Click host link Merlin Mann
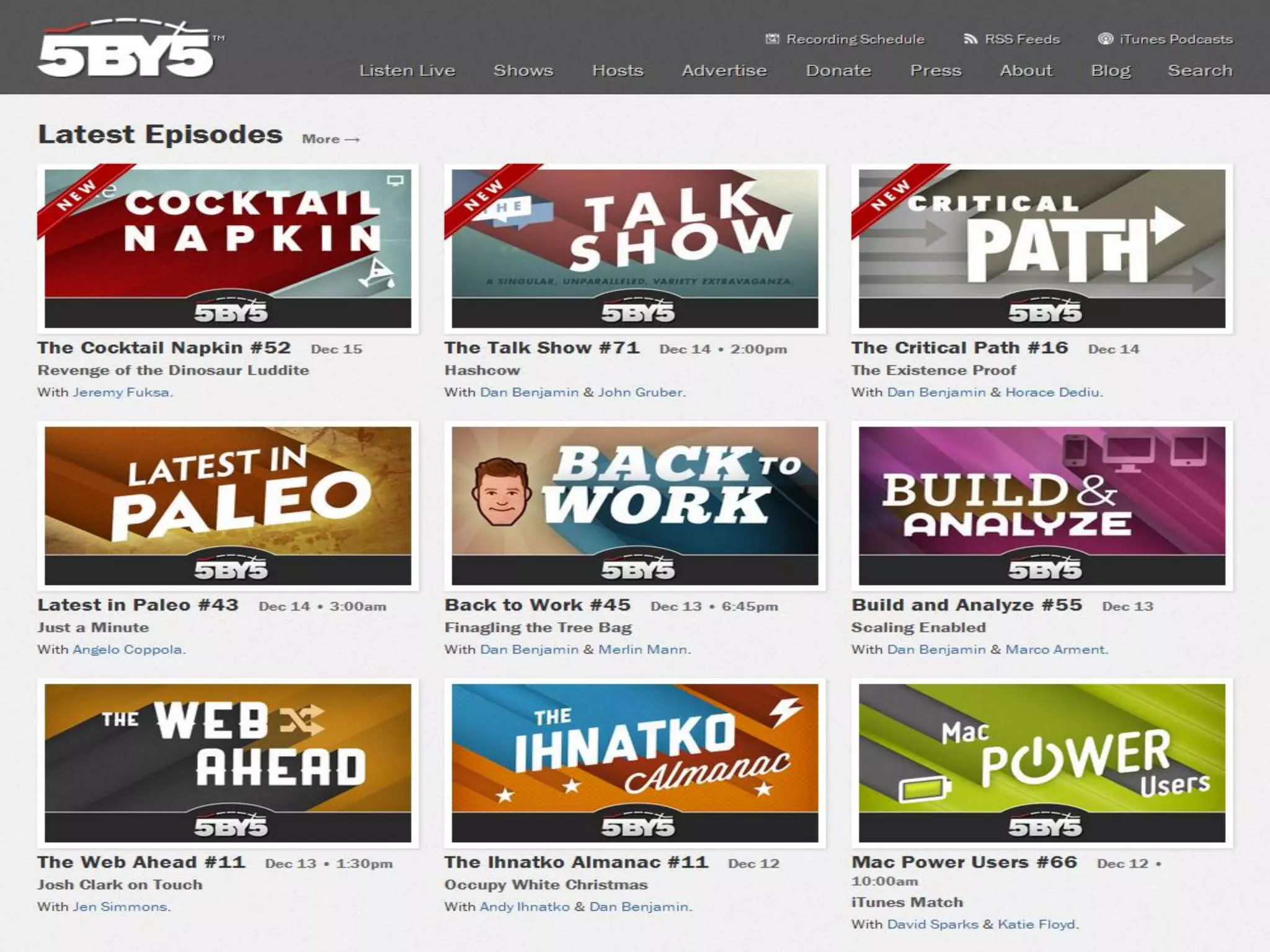The height and width of the screenshot is (952, 1270). [642, 650]
